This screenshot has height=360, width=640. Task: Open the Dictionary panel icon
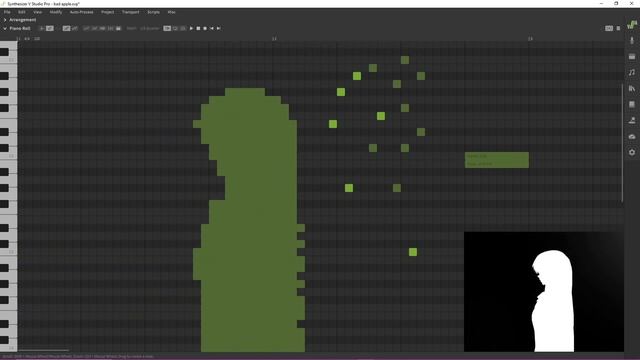coord(632,104)
